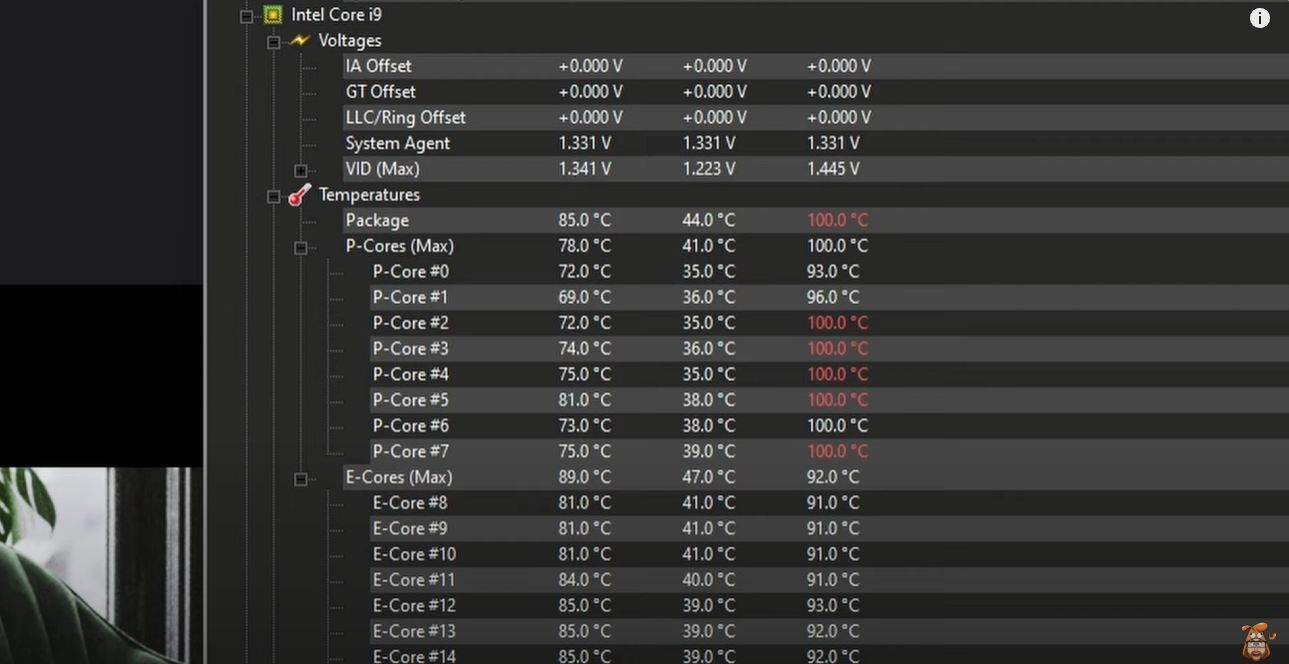
Task: Select the Voltages label
Action: click(x=350, y=41)
